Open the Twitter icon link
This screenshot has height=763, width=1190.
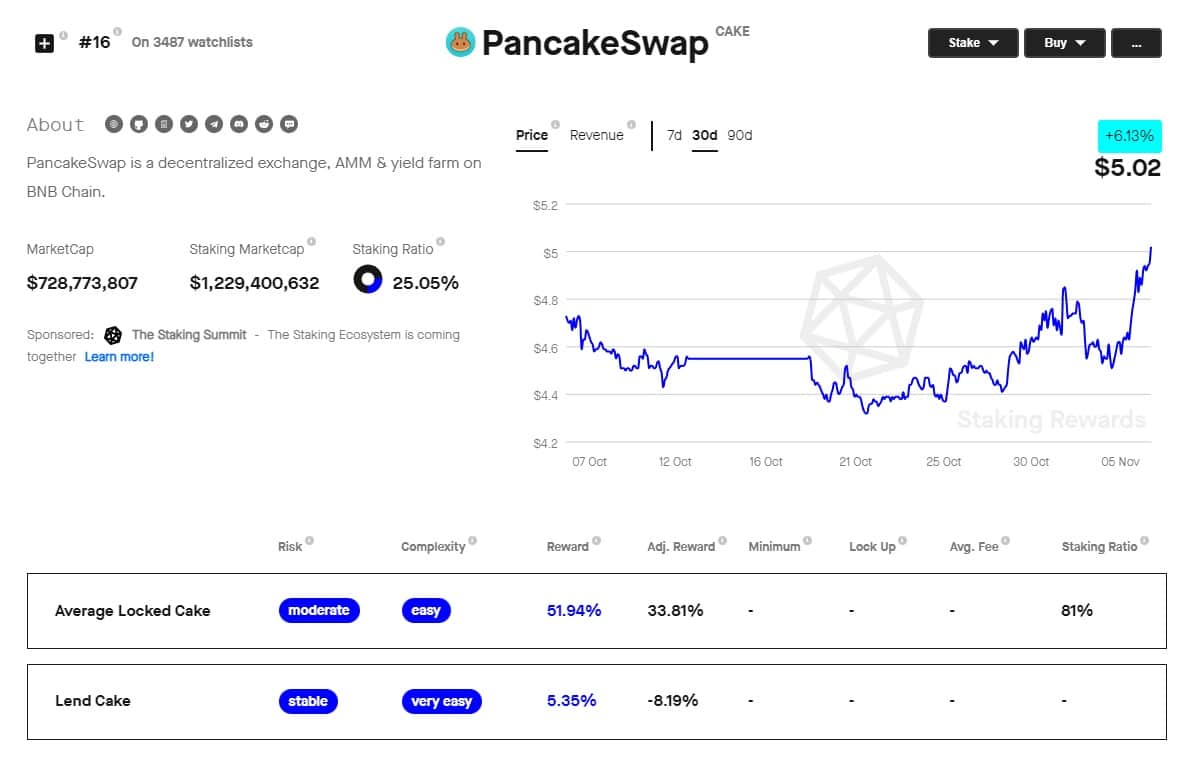189,124
